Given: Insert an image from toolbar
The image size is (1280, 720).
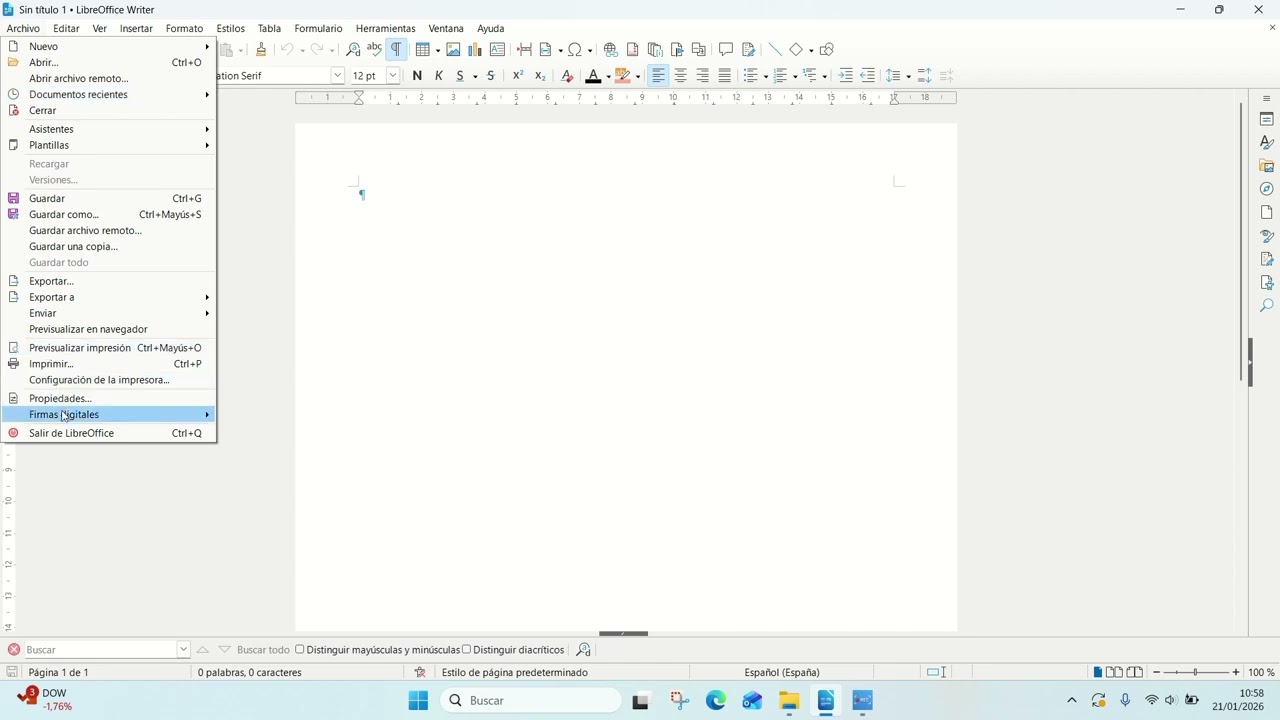Looking at the screenshot, I should [x=453, y=49].
